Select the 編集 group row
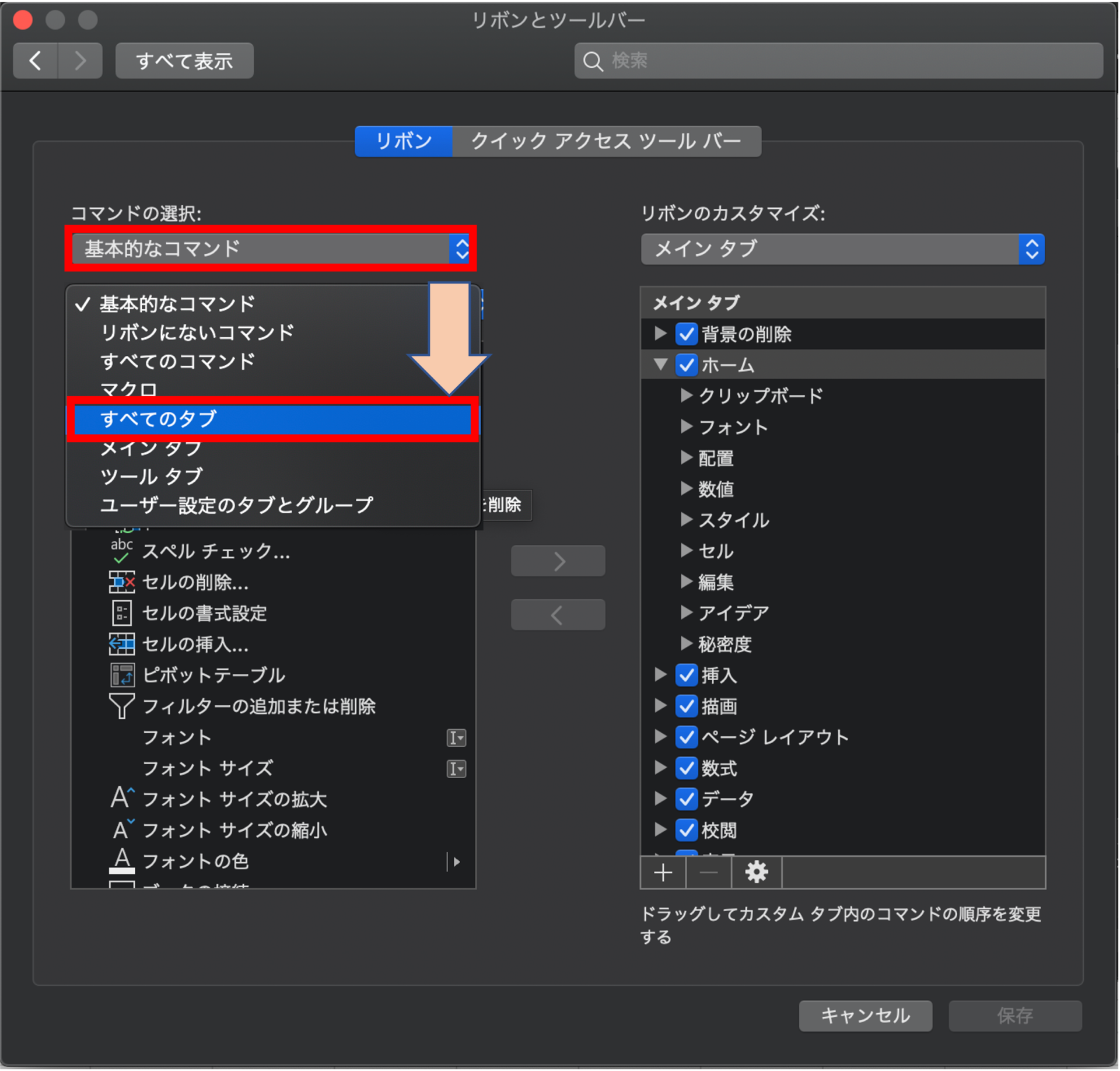Screen dimensions: 1120x1071 click(842, 582)
